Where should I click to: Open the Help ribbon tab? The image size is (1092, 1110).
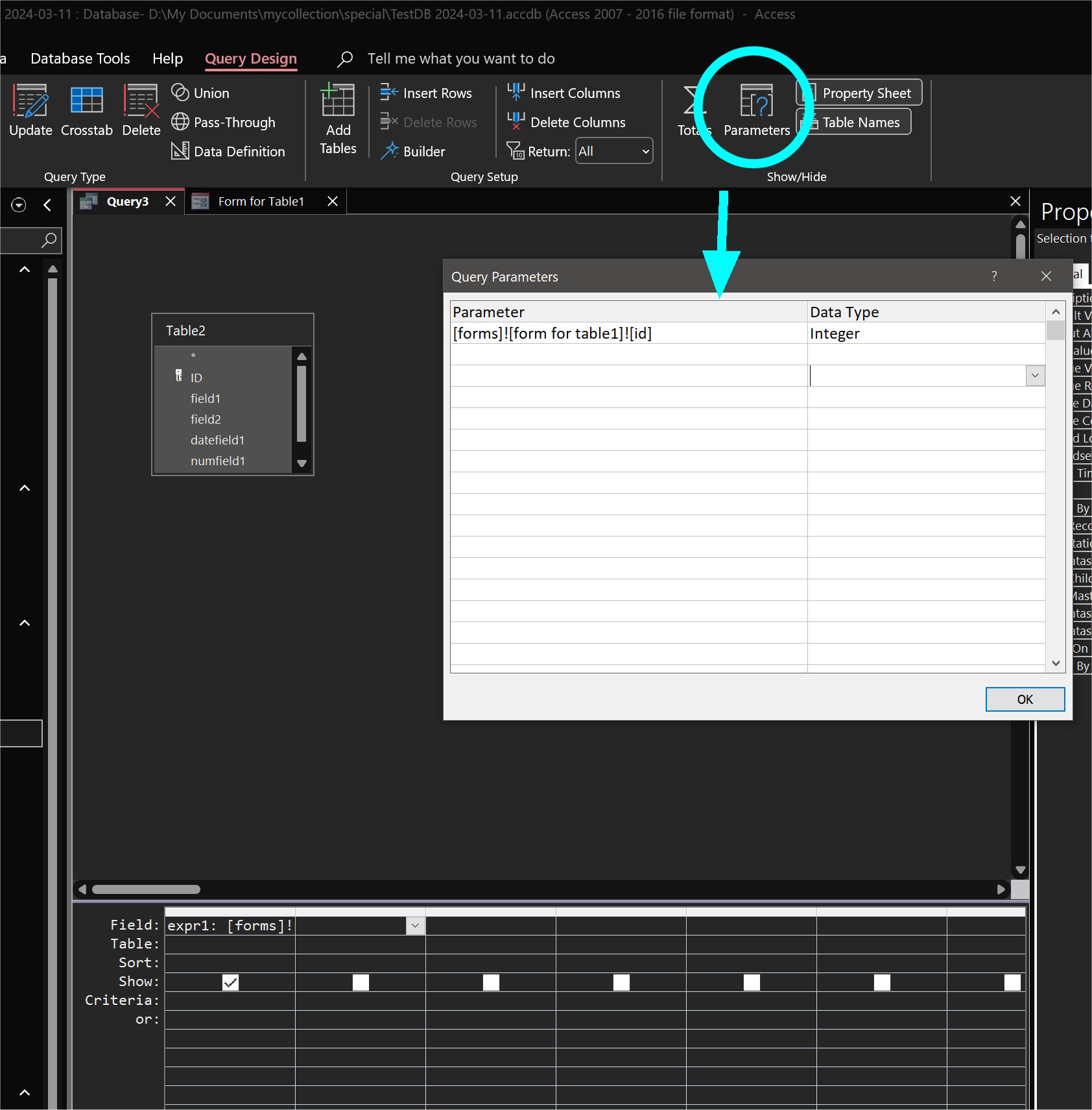coord(167,58)
